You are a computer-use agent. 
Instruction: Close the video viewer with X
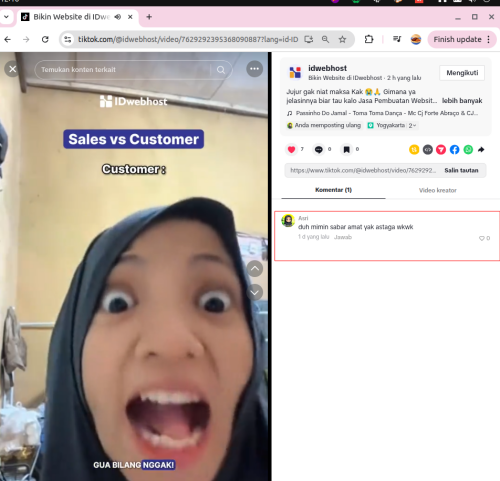click(13, 69)
